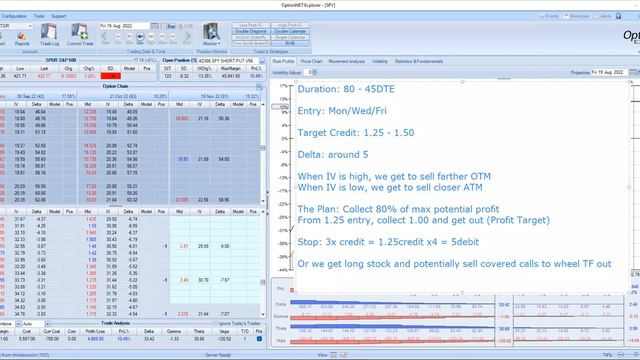The height and width of the screenshot is (360, 640).
Task: Click the Vega value -120.52
Action: click(x=224, y=339)
